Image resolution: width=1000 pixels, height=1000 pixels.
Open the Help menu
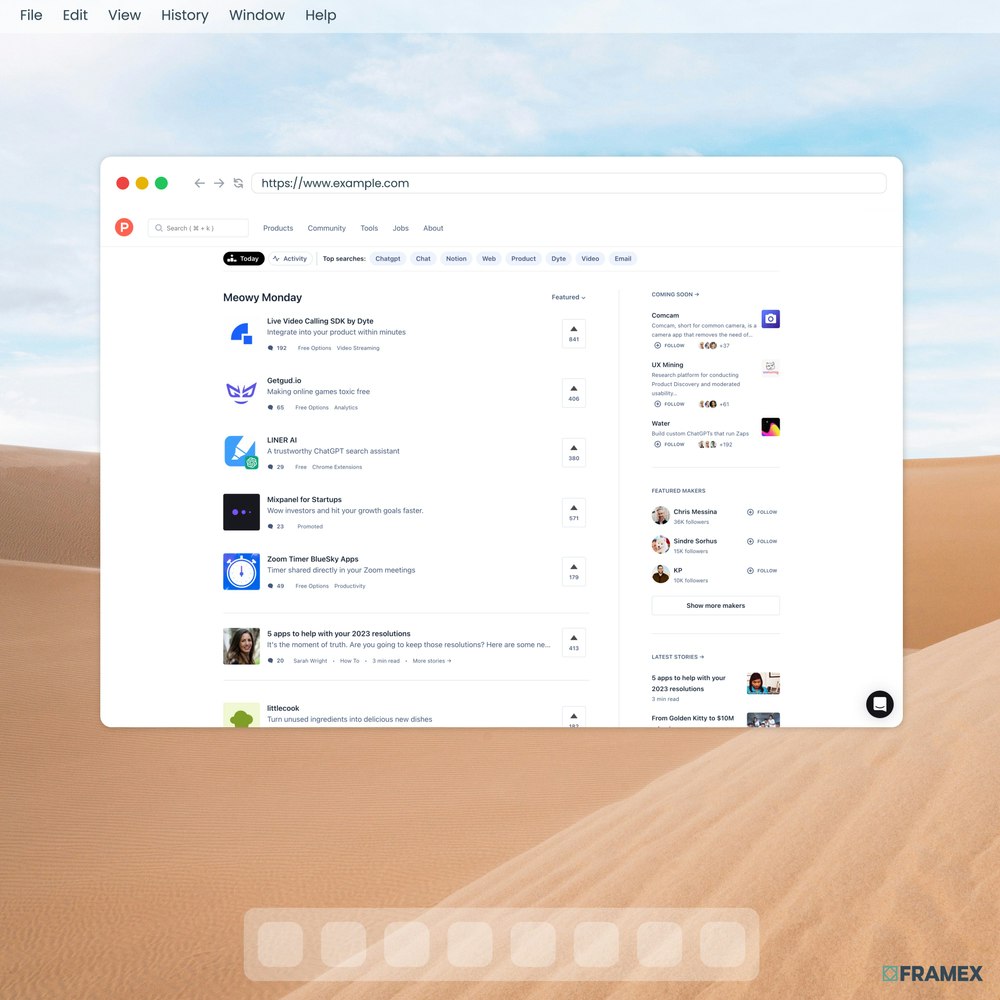coord(320,15)
